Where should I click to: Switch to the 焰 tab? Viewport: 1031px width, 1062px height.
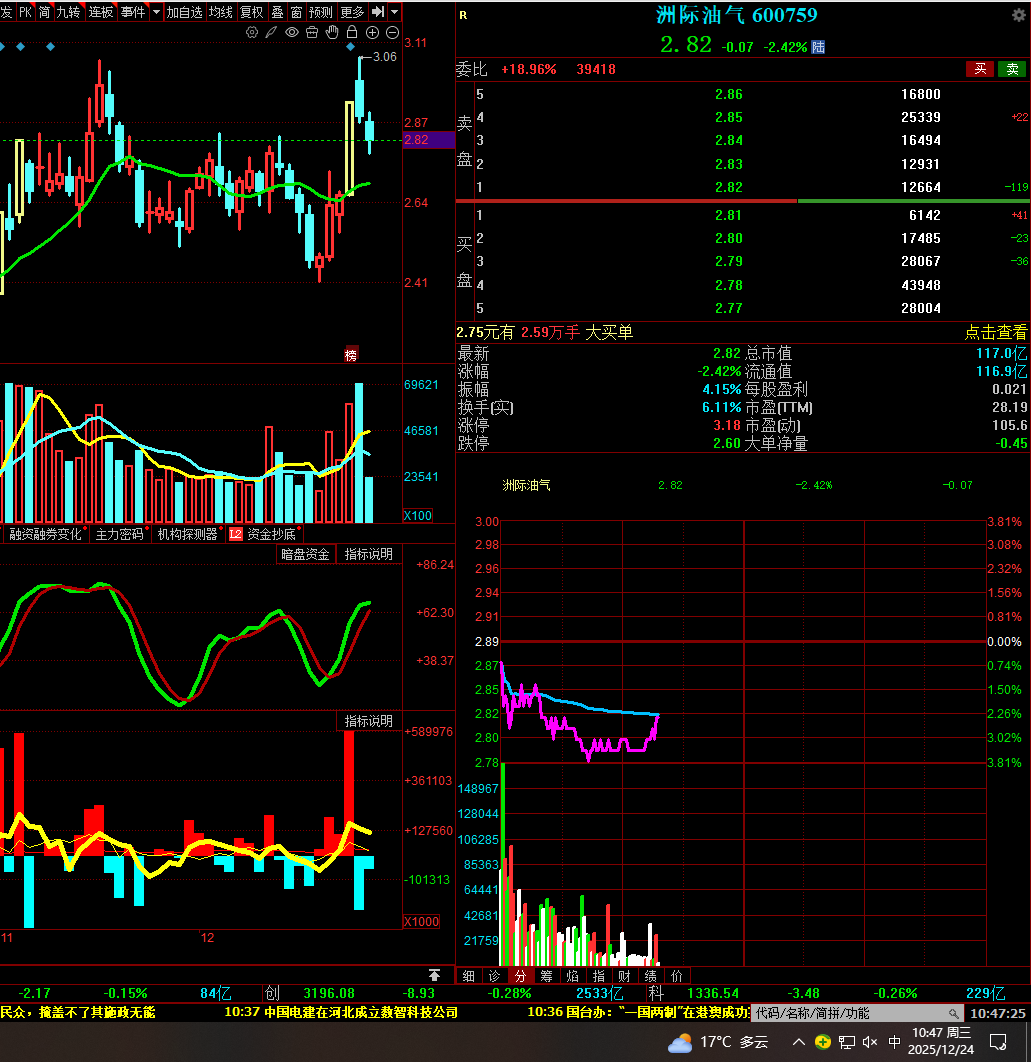572,976
